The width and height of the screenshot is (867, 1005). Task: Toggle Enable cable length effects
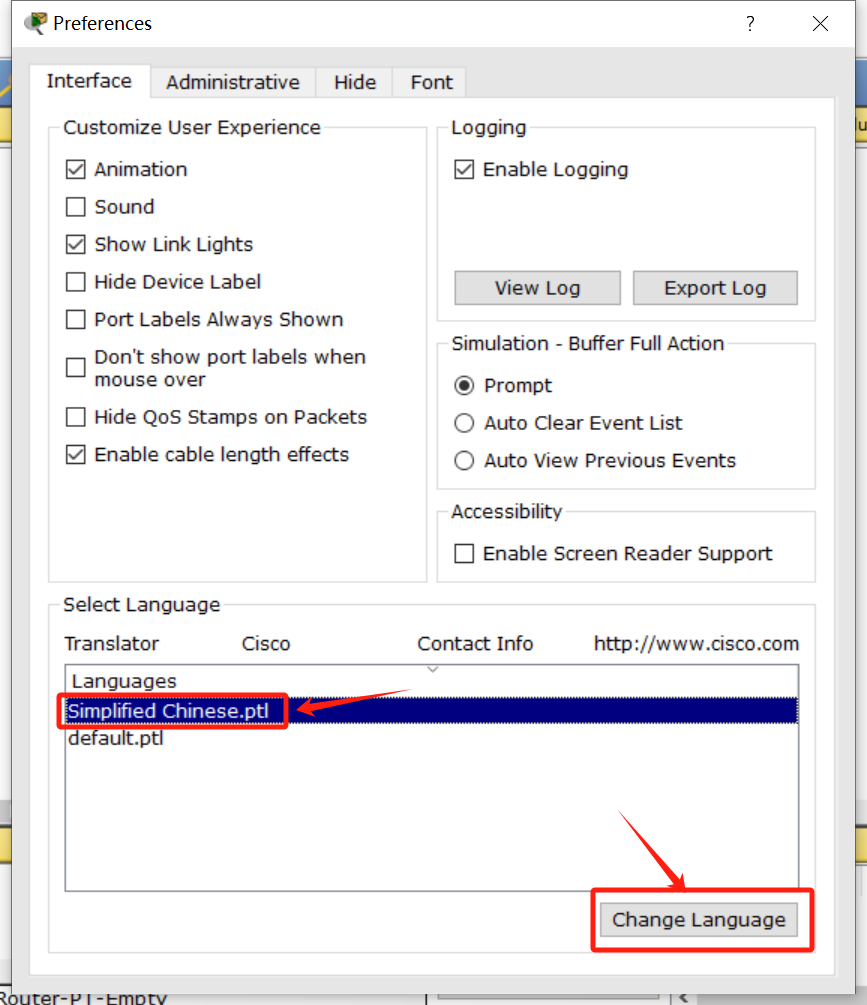[x=76, y=454]
